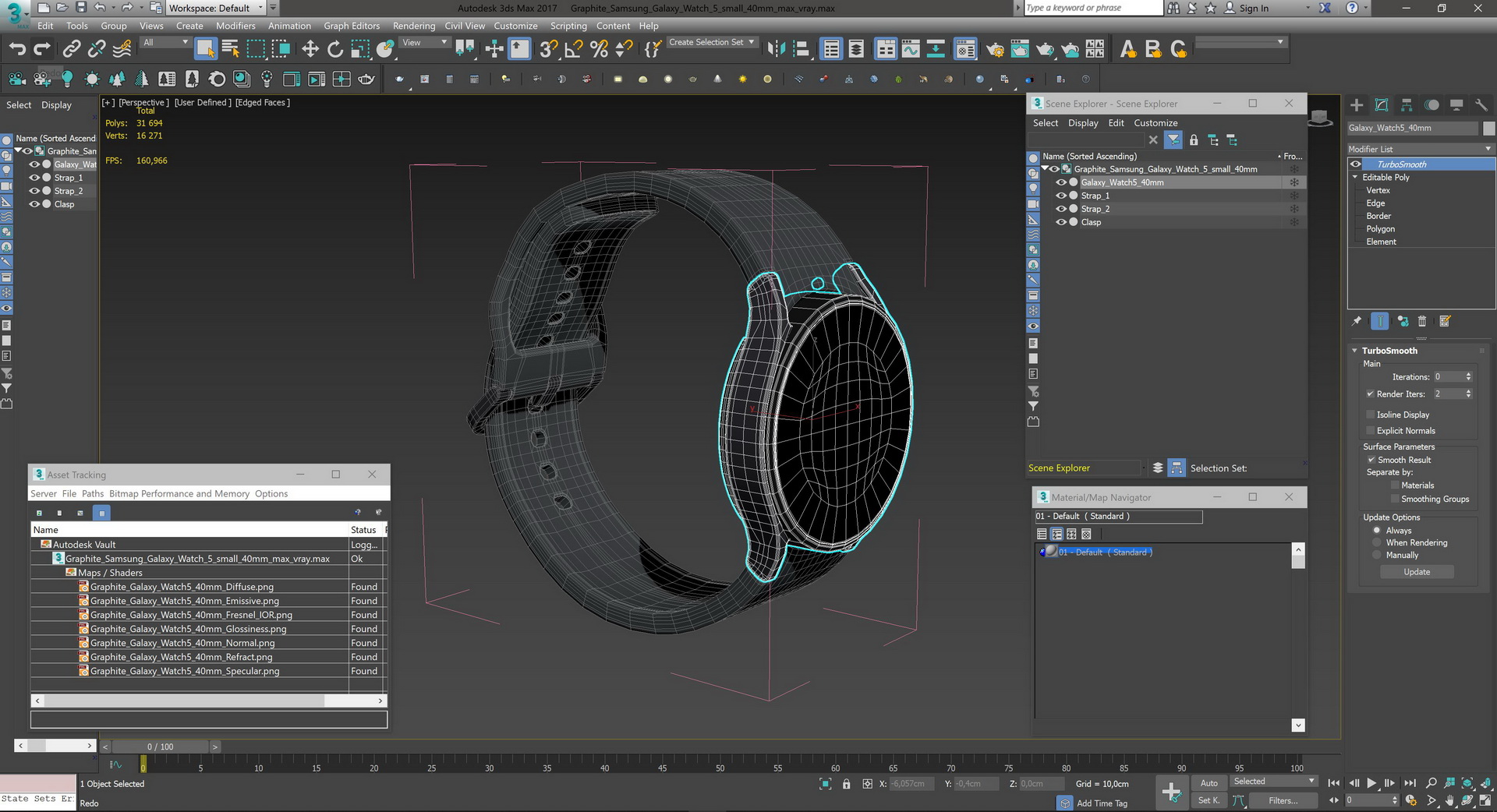Click Scene Explorer lock selection icon

[1194, 140]
